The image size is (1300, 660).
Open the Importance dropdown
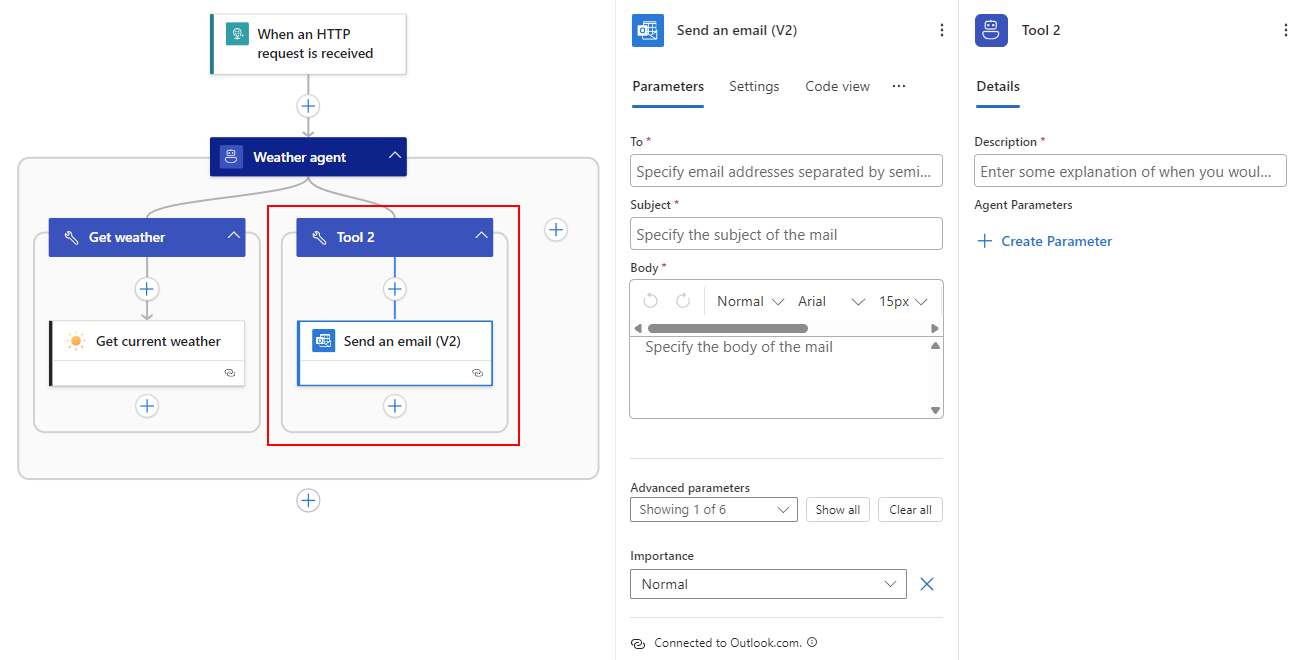click(x=768, y=584)
